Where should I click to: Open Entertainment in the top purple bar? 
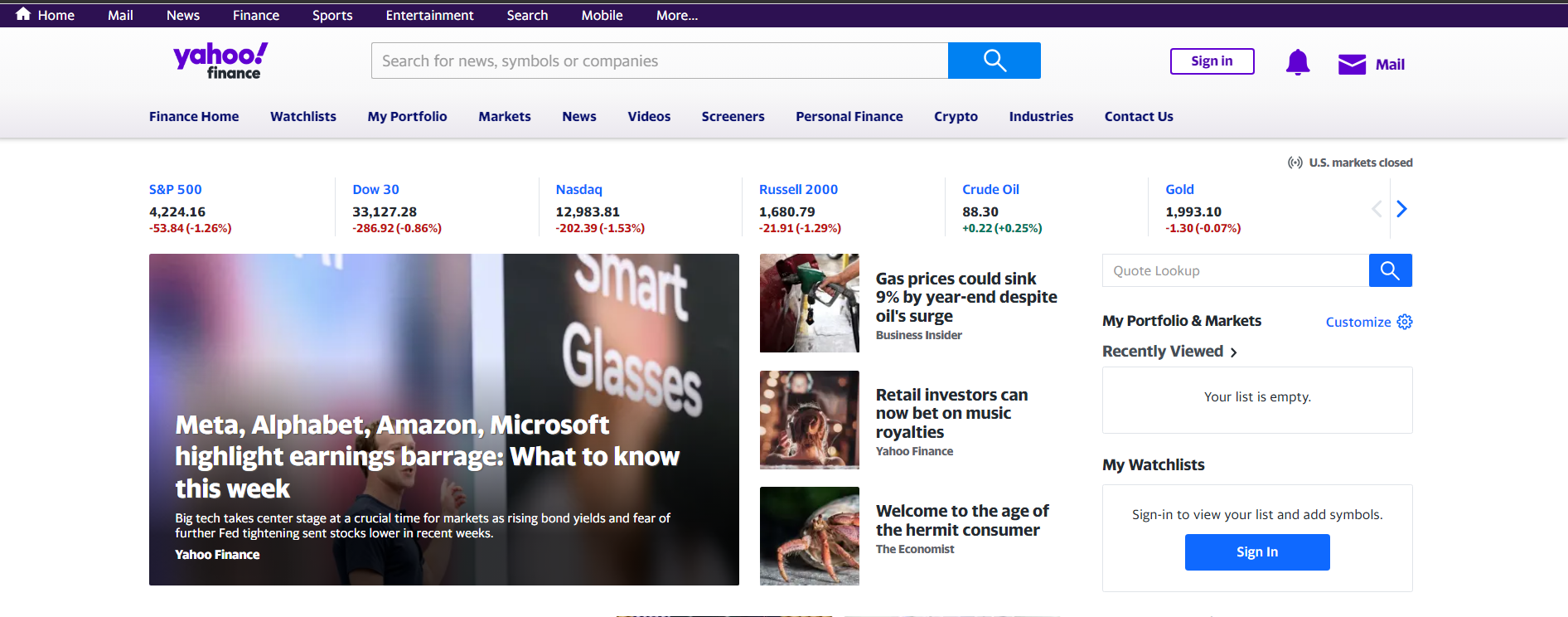(429, 15)
